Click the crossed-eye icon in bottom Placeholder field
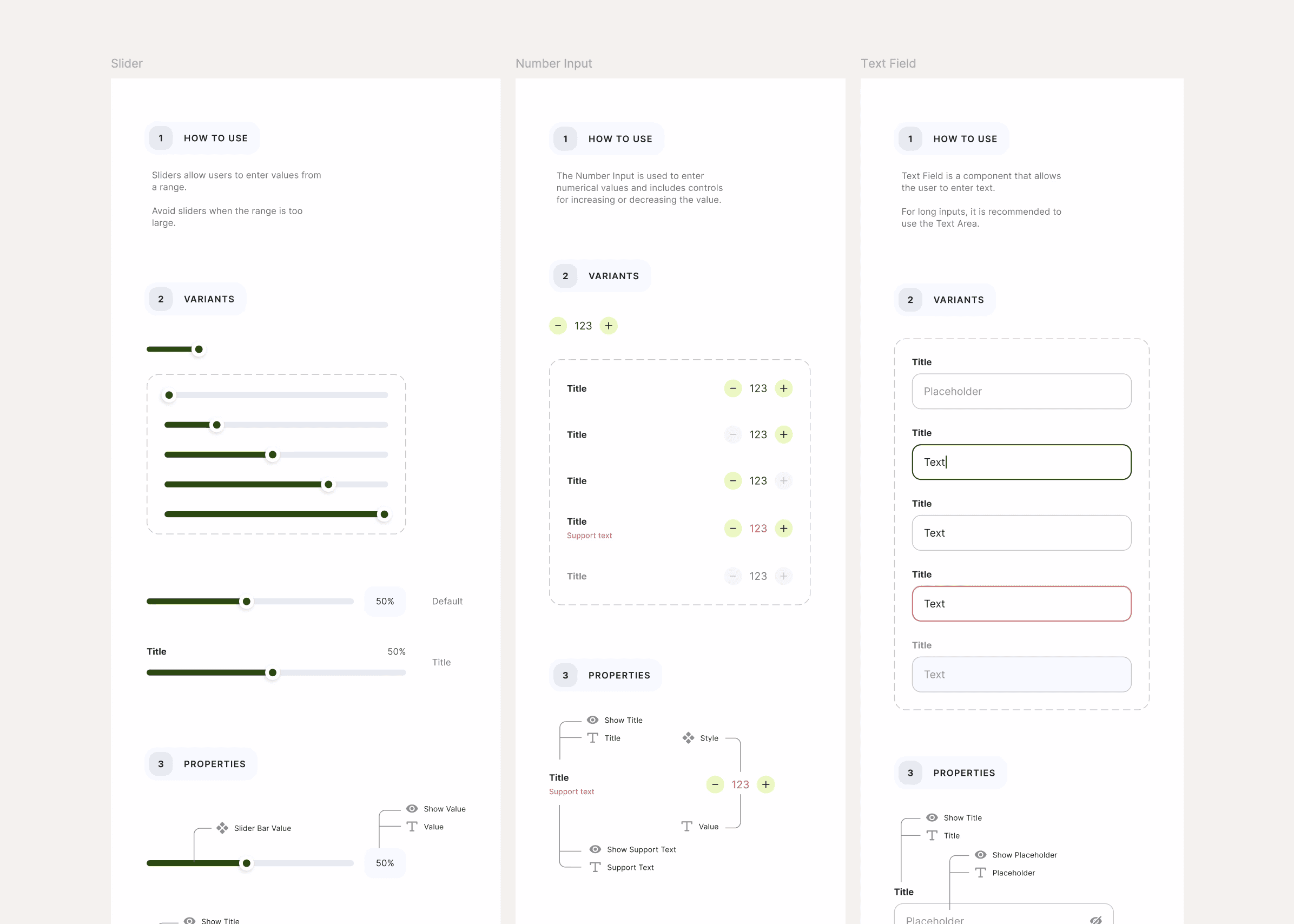1294x924 pixels. coord(1095,920)
